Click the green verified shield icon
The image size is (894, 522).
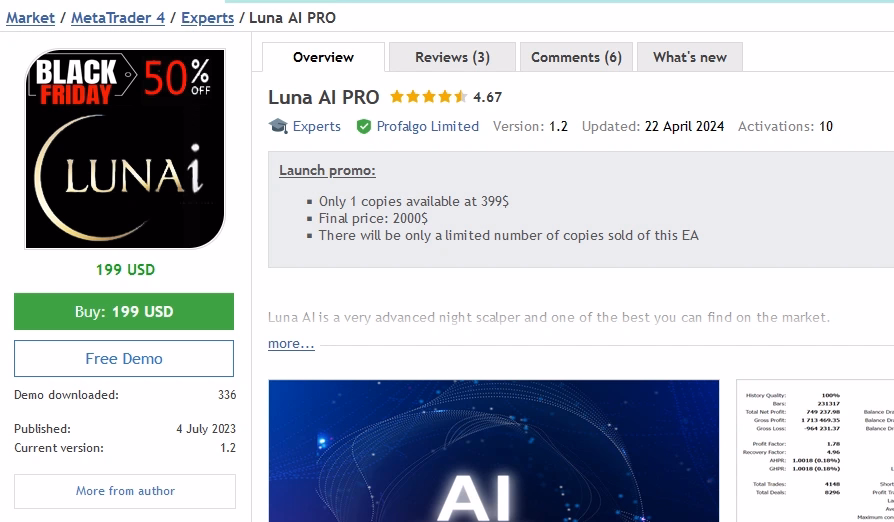pos(364,127)
